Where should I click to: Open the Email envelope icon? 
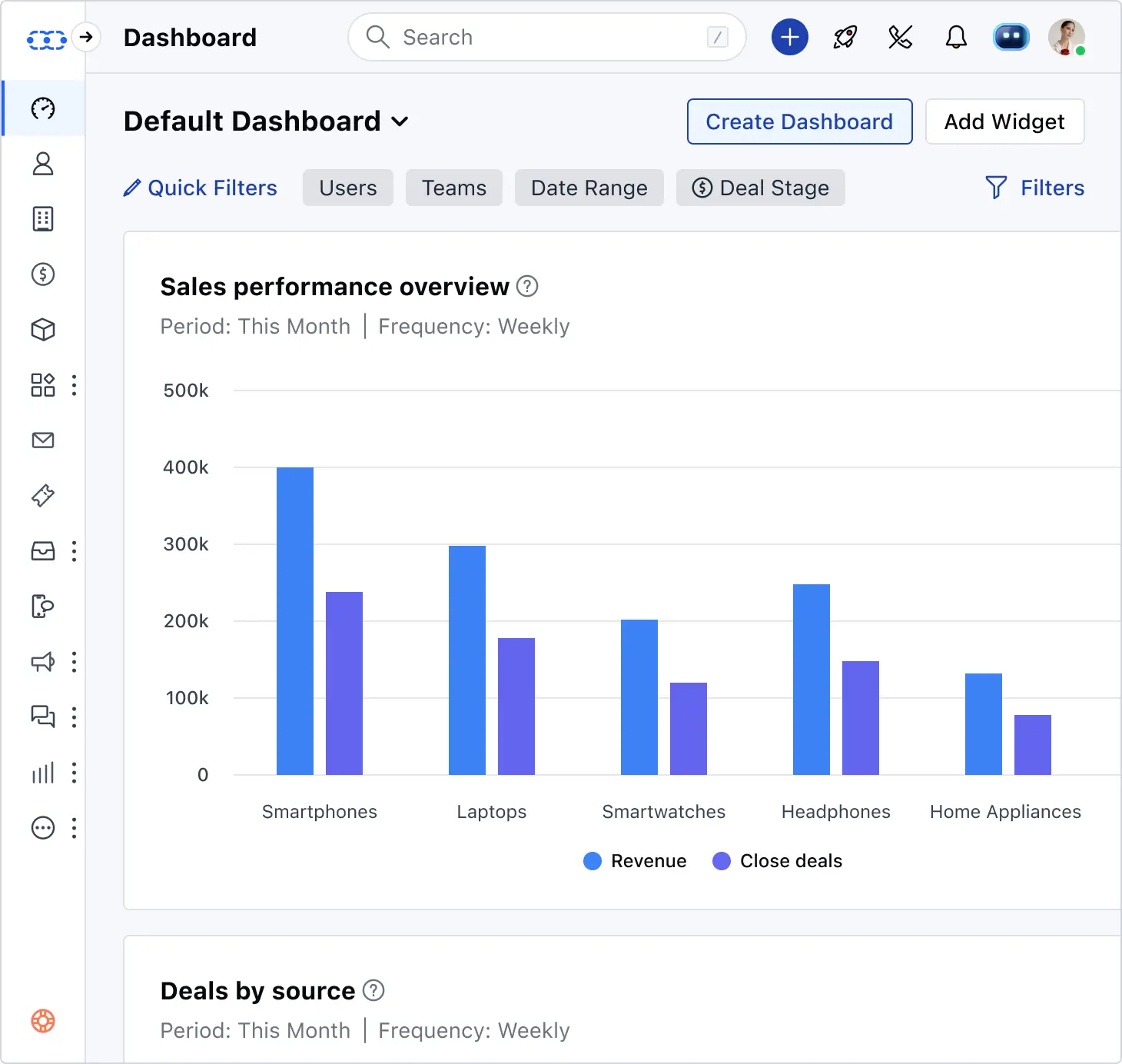43,441
